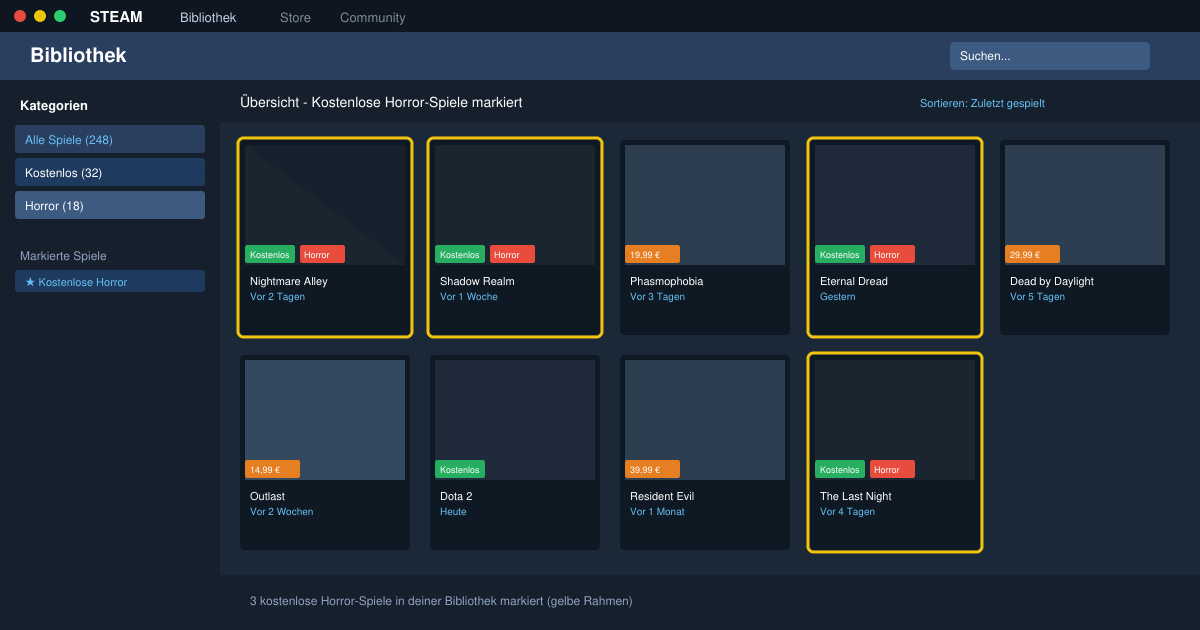This screenshot has height=630, width=1200.
Task: Open the Eternal Dread cover thumbnail
Action: pyautogui.click(x=895, y=205)
